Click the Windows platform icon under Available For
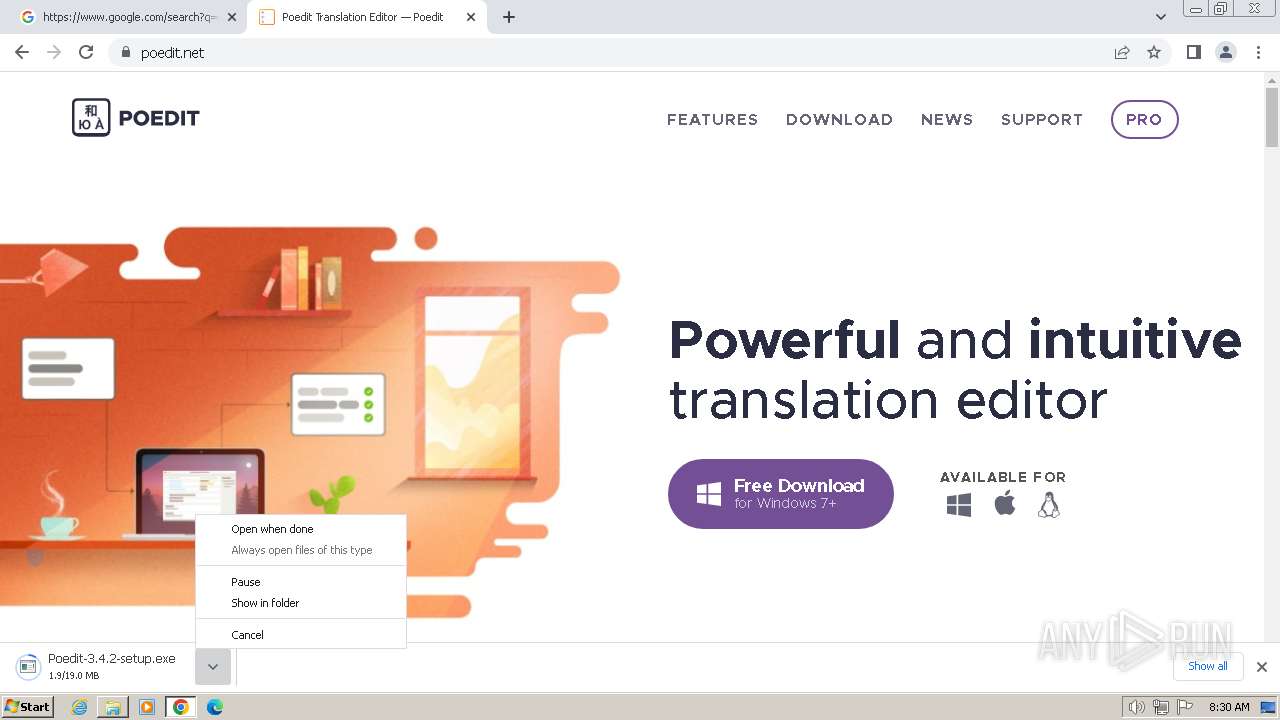 coord(959,505)
